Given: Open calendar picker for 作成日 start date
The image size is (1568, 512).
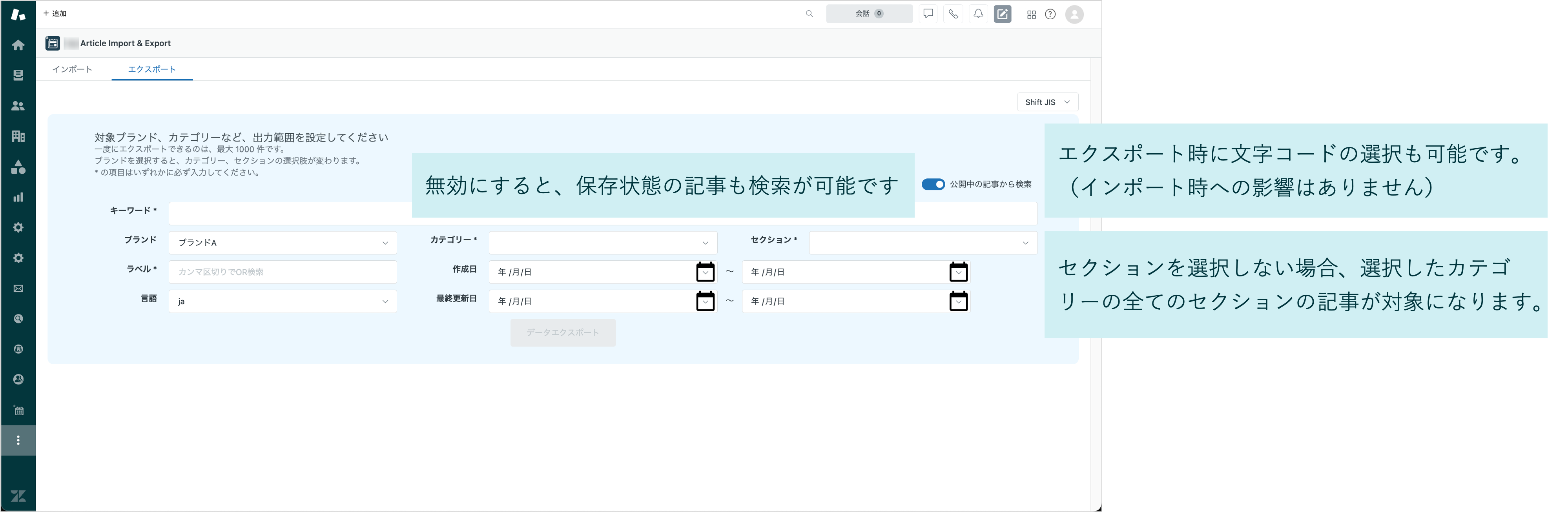Looking at the screenshot, I should pyautogui.click(x=705, y=272).
